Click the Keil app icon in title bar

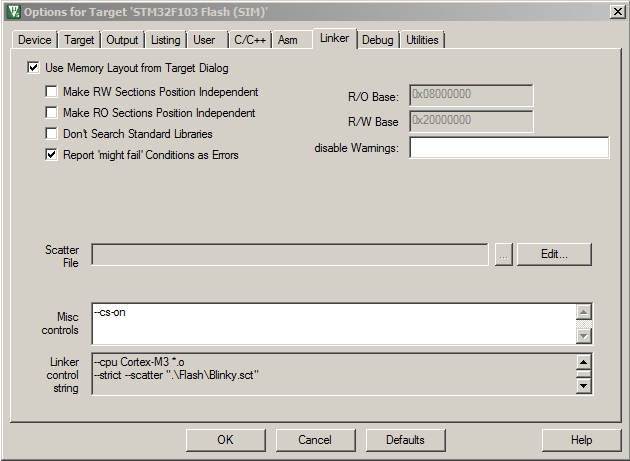coord(13,11)
